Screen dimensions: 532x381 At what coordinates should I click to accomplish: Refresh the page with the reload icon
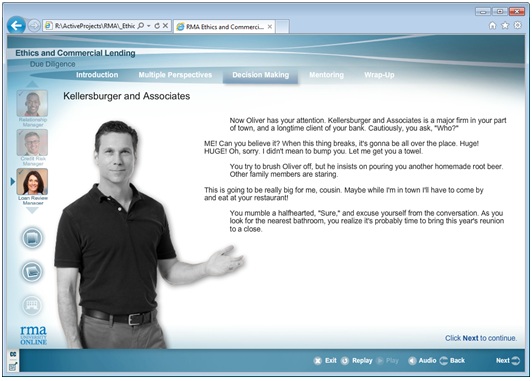point(157,26)
